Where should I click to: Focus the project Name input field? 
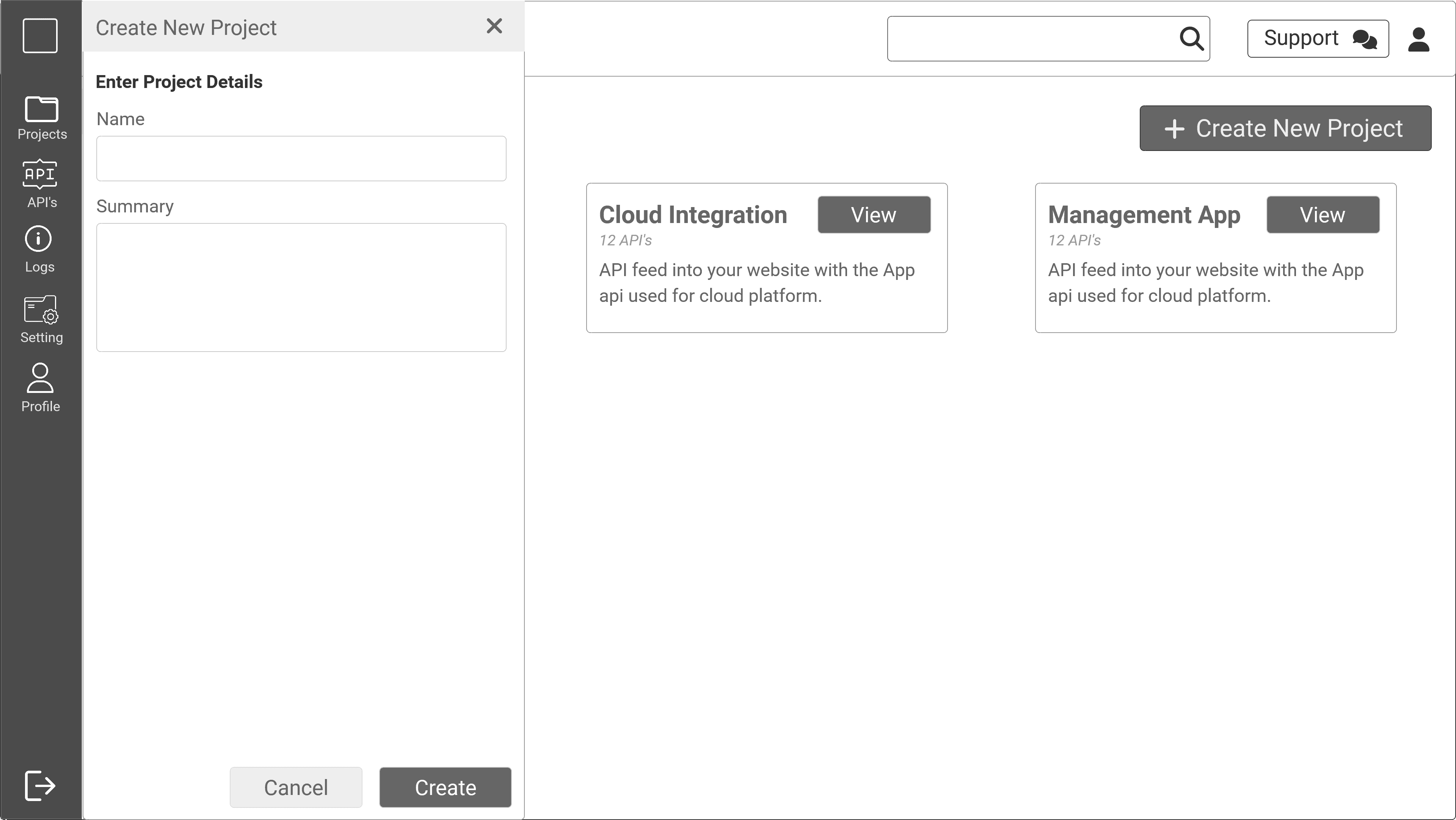[x=301, y=158]
